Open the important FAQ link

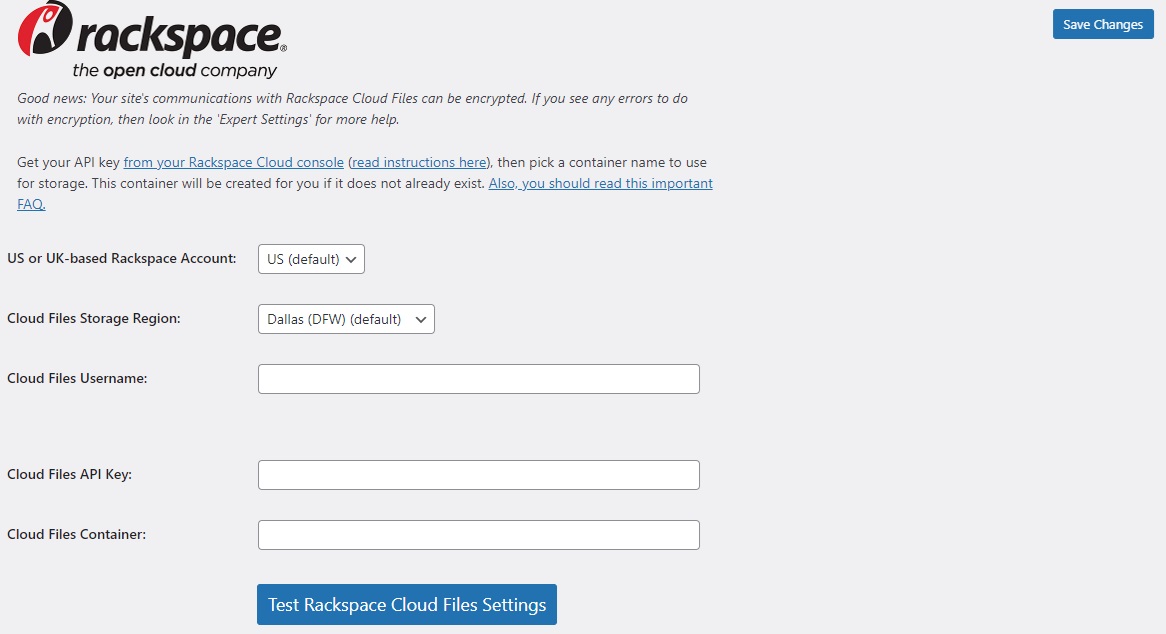tap(600, 183)
